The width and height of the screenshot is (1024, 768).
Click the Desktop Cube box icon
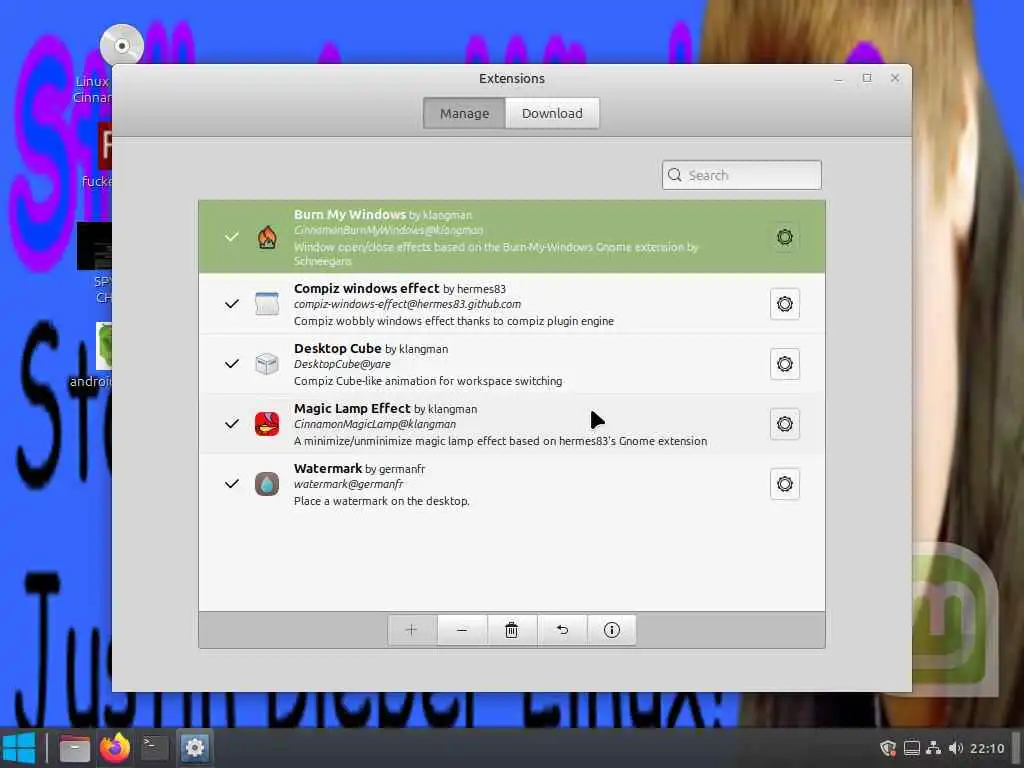pos(266,364)
